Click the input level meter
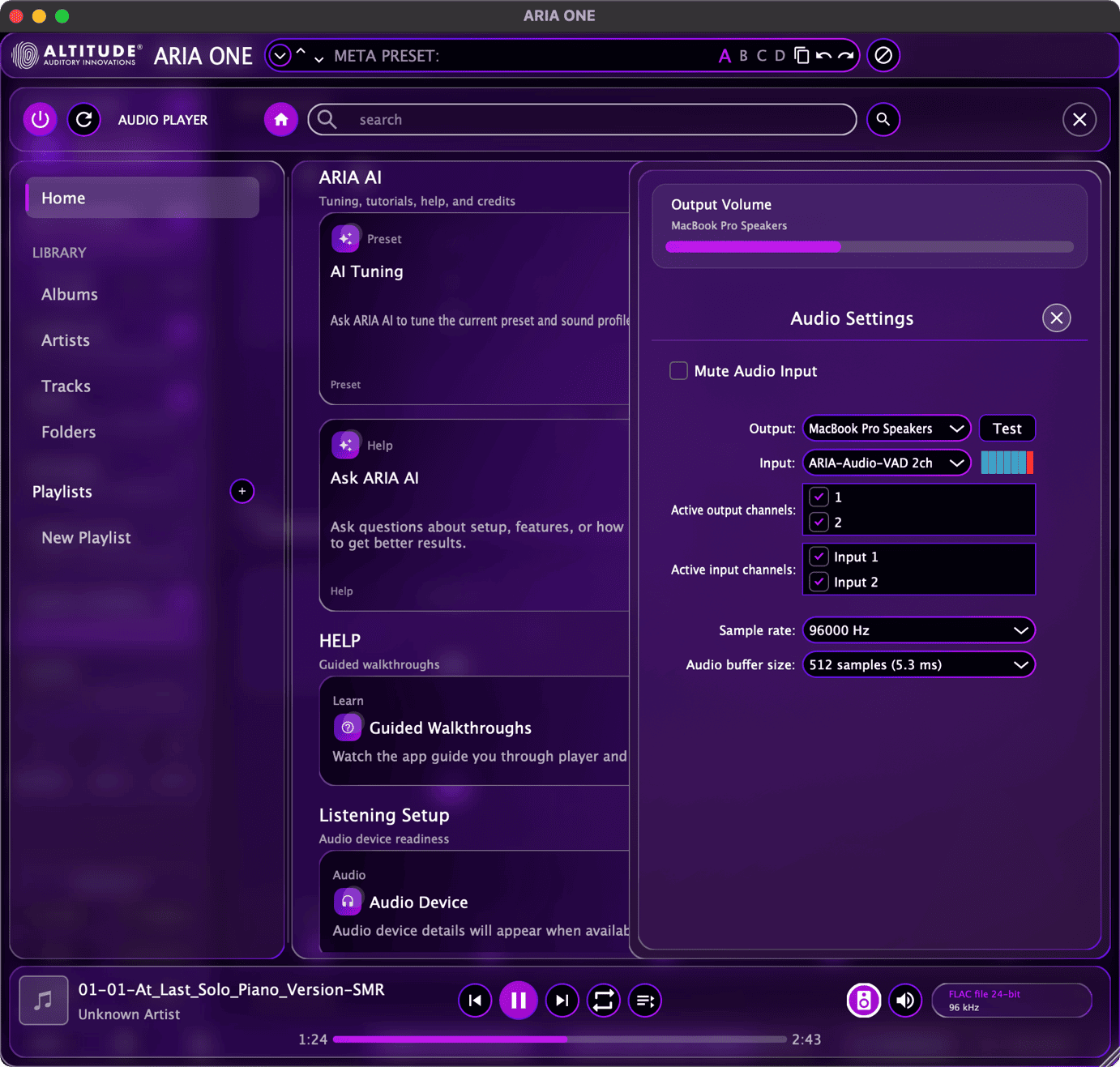The width and height of the screenshot is (1120, 1067). pos(1007,463)
